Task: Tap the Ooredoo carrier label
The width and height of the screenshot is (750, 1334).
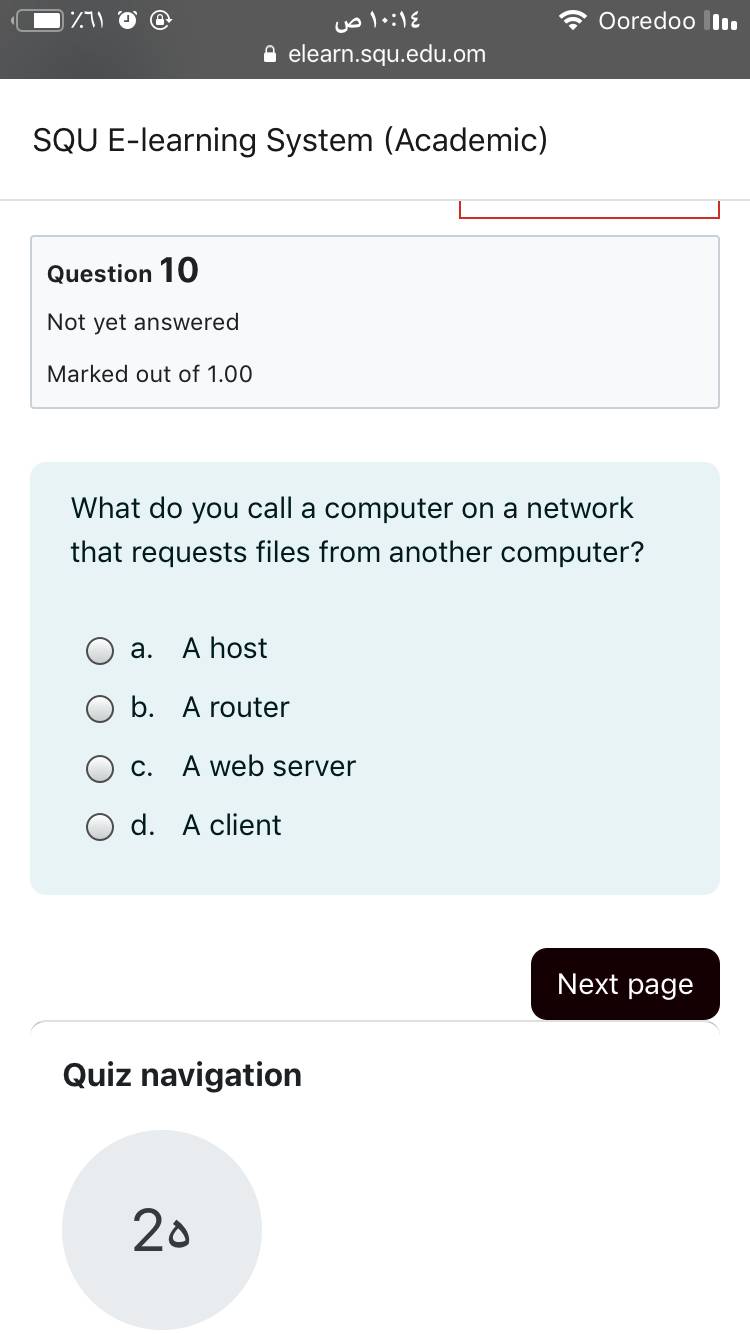Action: [646, 21]
